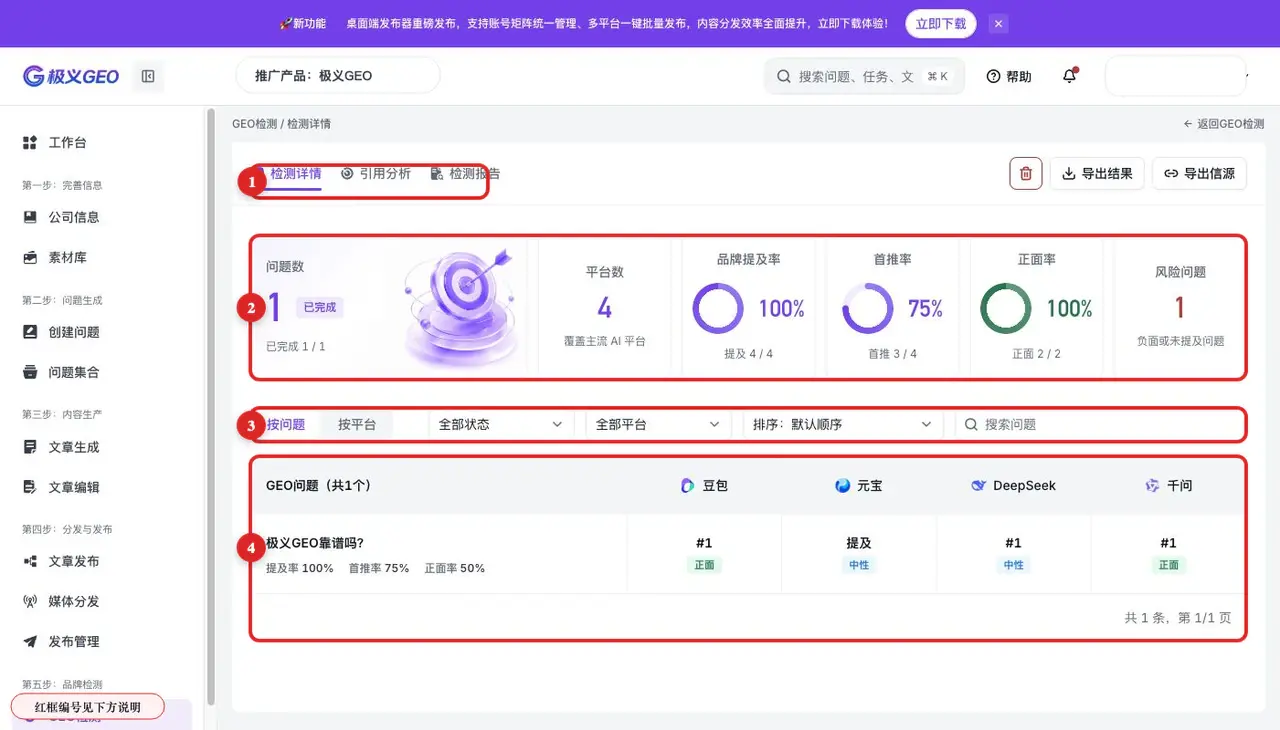Focus the top 搜索问题、任务 search box

click(x=865, y=76)
